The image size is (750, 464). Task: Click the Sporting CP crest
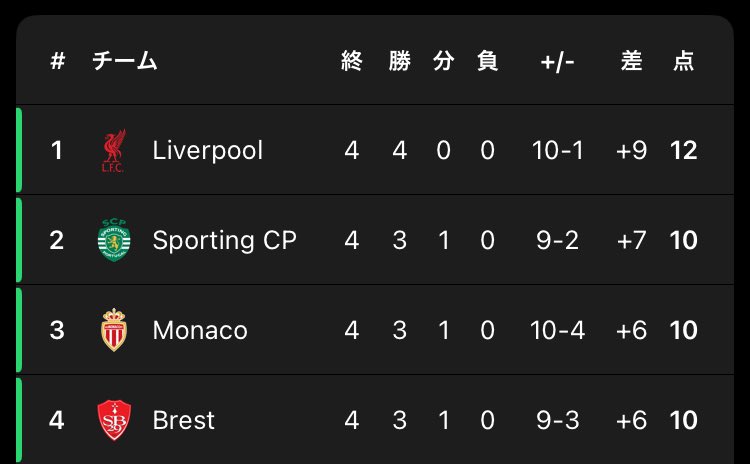coord(114,240)
